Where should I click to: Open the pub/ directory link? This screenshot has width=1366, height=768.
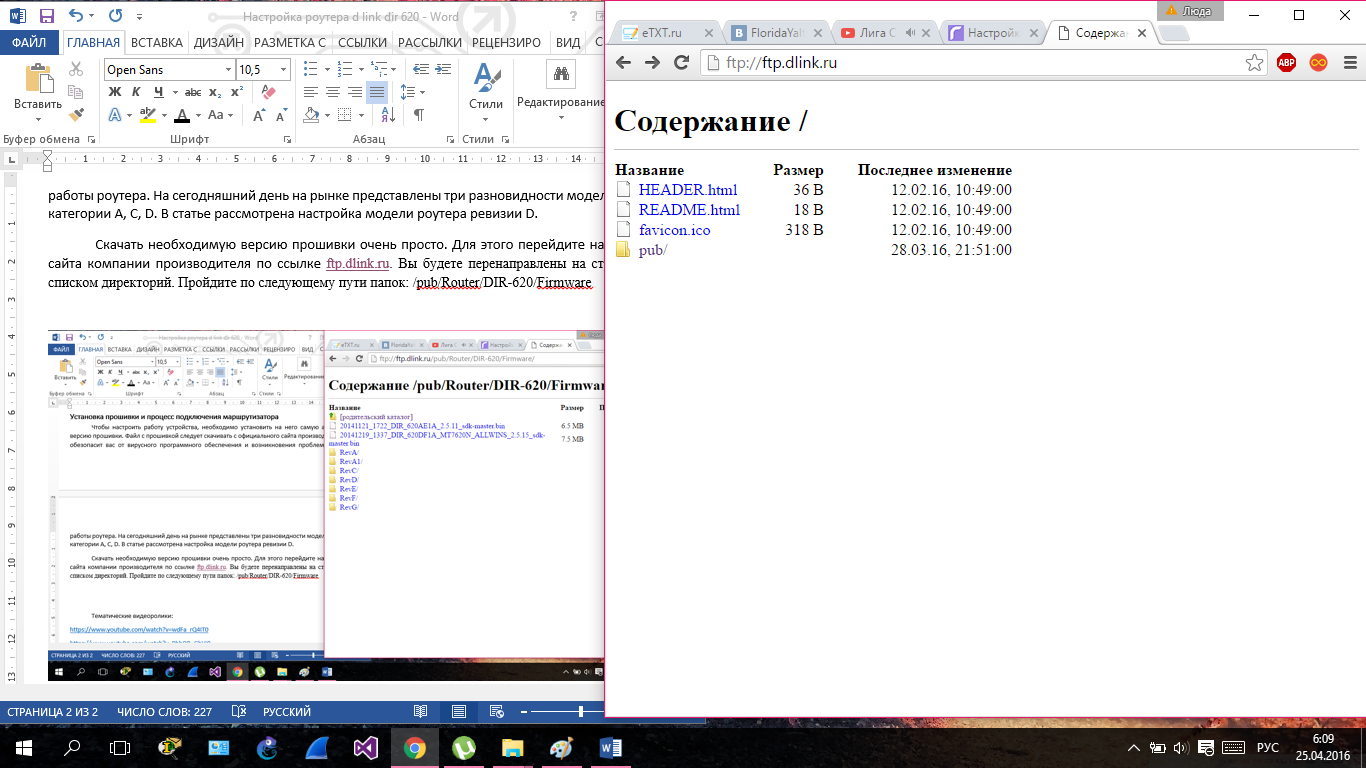click(652, 250)
